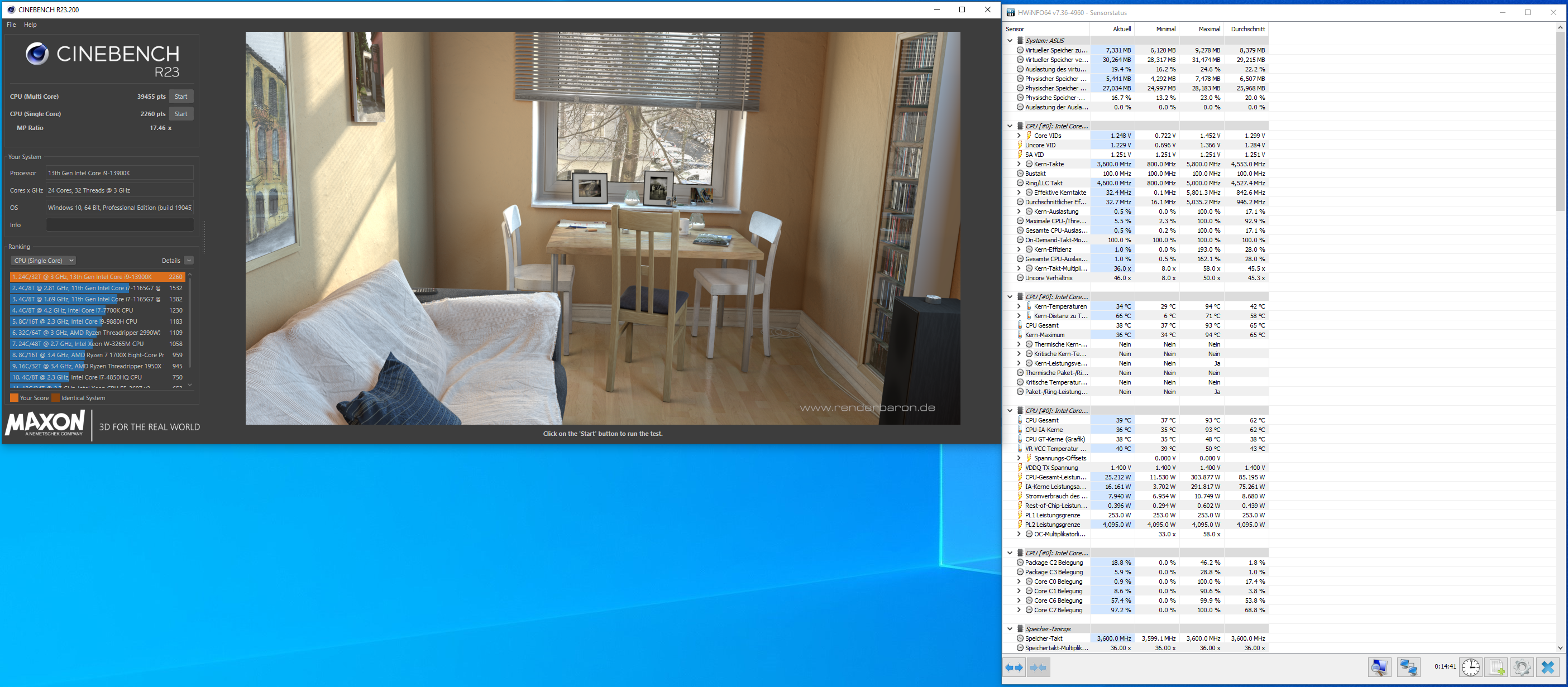The height and width of the screenshot is (687, 1568).
Task: Close sensors with the blue X icon
Action: pyautogui.click(x=1548, y=667)
